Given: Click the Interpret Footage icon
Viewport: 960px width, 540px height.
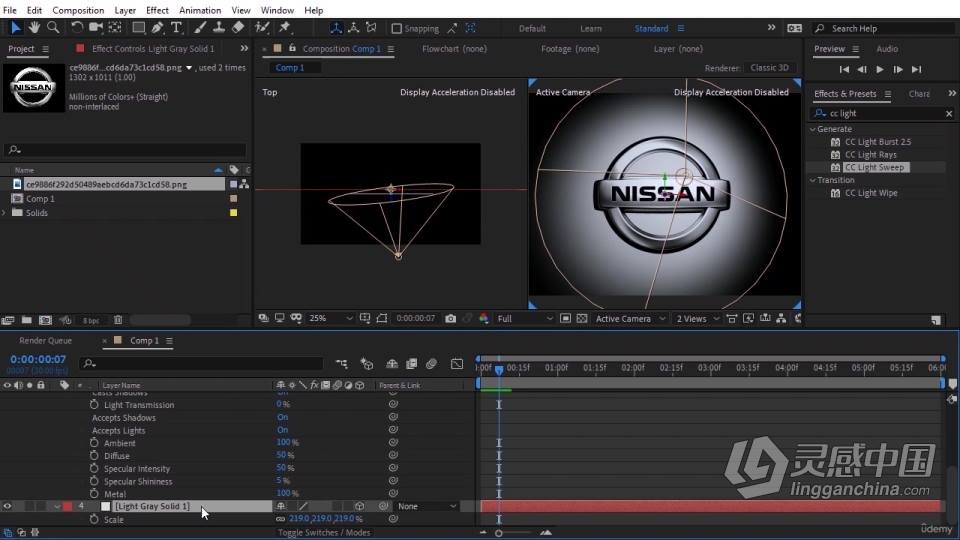Looking at the screenshot, I should point(7,320).
